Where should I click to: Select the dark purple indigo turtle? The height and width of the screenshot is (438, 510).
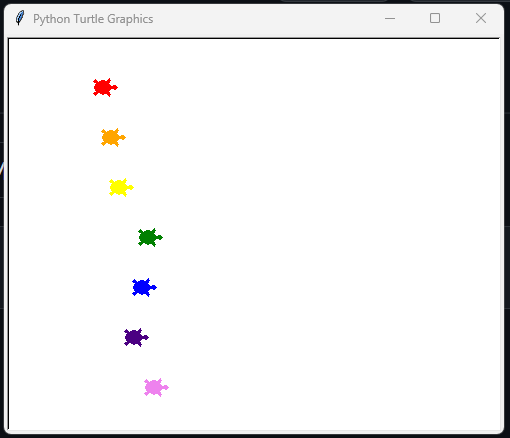136,337
